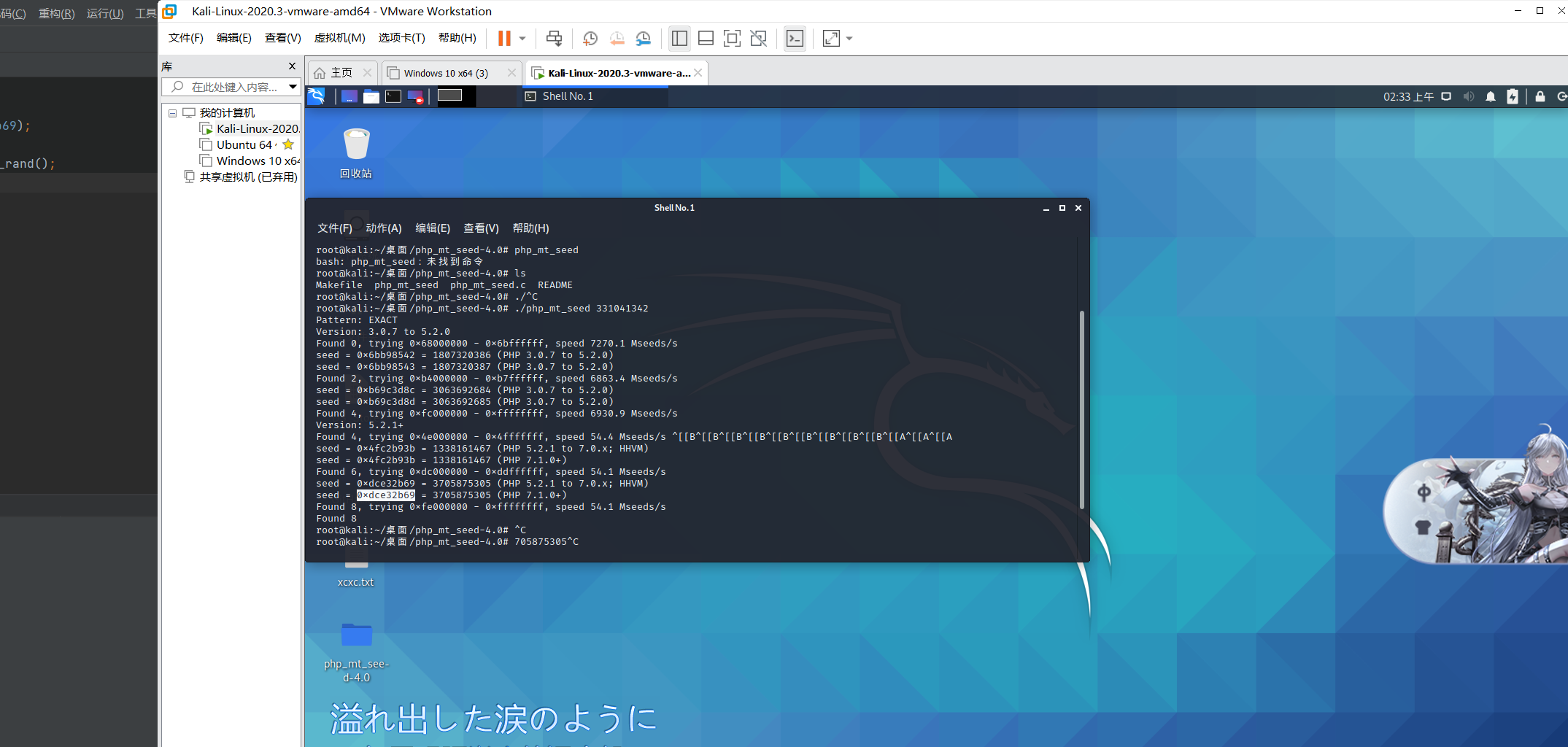Pause the virtual machine with the orange button

pos(504,38)
